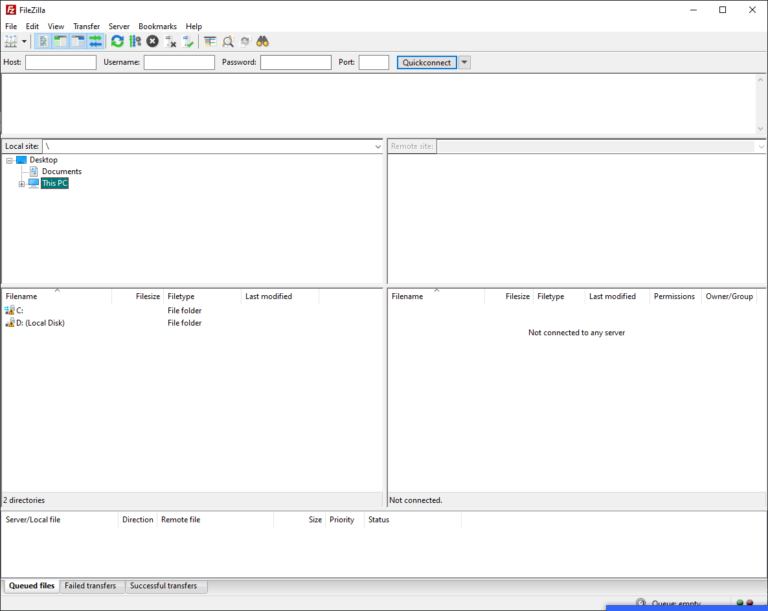Select the D: (Local Disk) entry
This screenshot has height=611, width=768.
coord(40,323)
